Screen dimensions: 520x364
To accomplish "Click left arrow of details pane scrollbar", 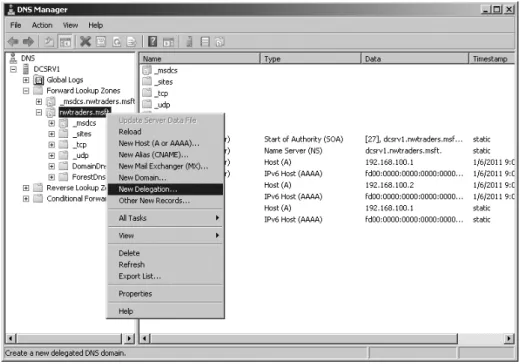I will 144,339.
